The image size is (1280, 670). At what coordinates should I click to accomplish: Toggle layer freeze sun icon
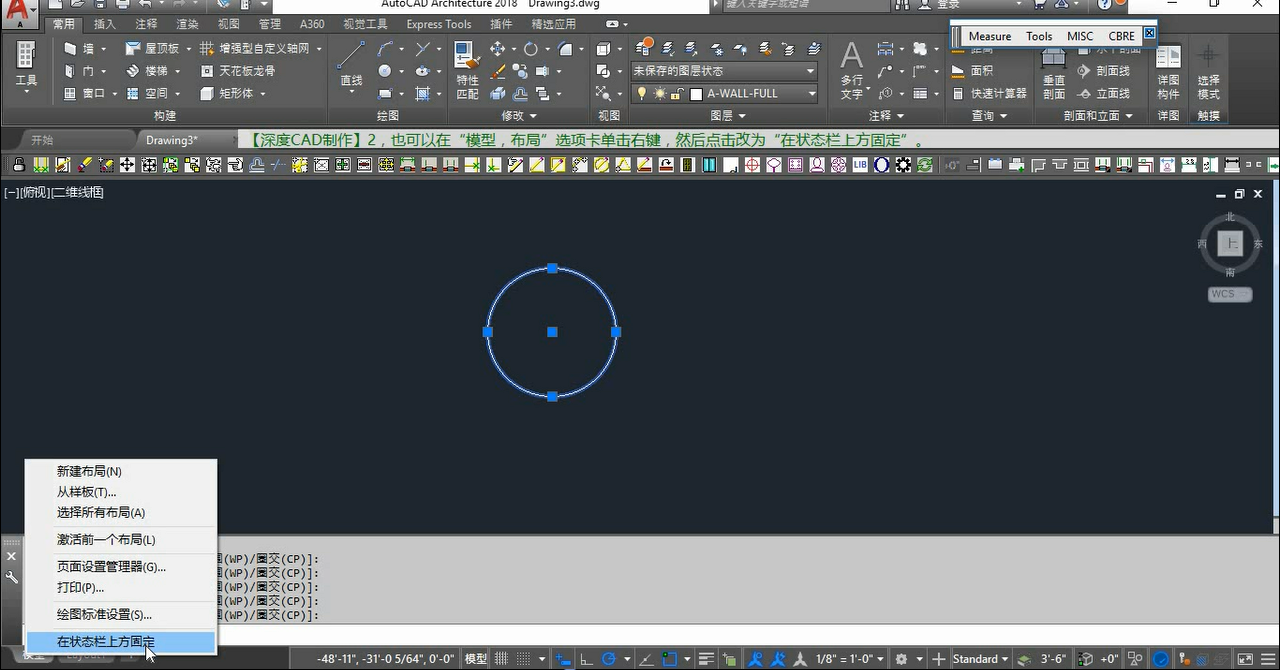click(x=660, y=94)
